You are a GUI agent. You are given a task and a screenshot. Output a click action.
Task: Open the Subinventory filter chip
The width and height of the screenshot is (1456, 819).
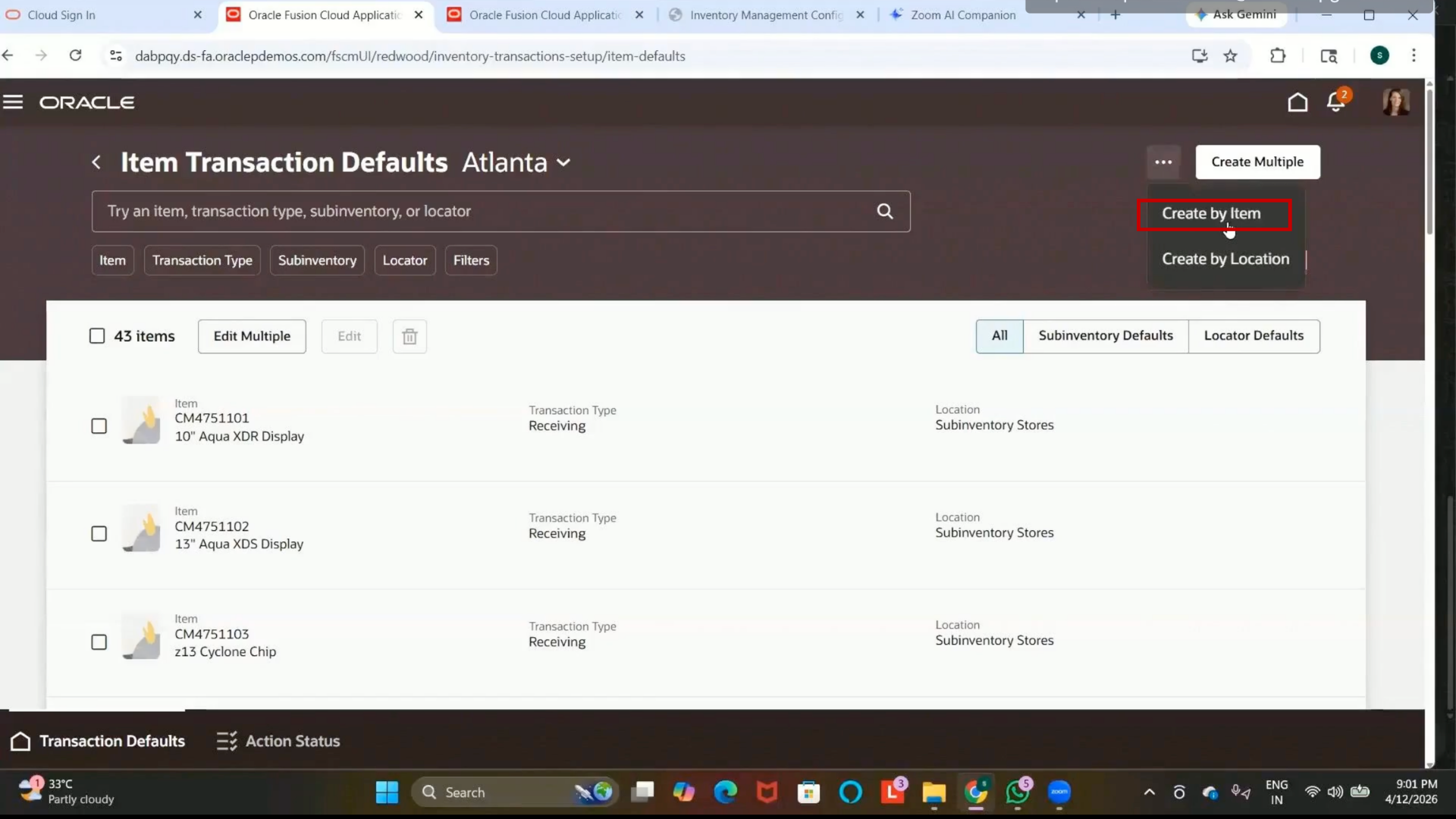[317, 260]
